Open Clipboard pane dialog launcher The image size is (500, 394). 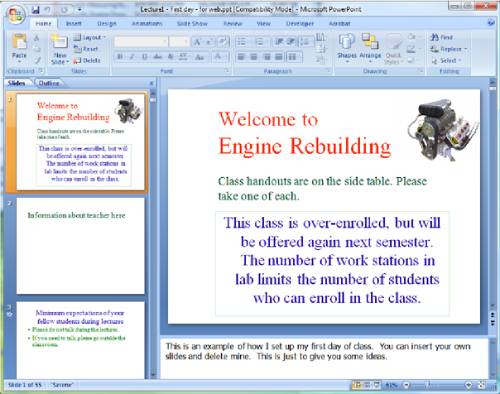pyautogui.click(x=41, y=71)
